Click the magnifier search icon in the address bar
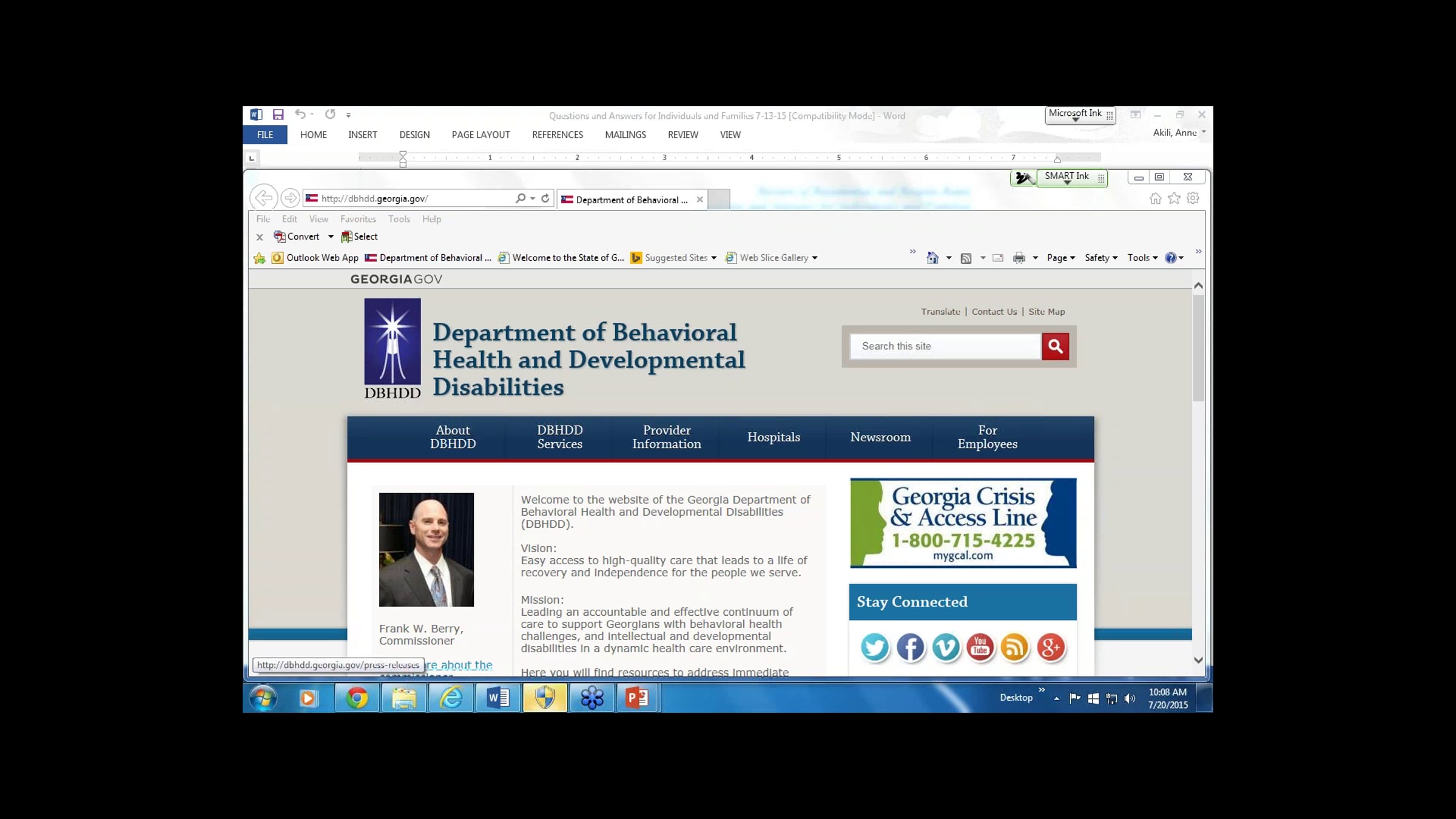Viewport: 1456px width, 819px height. (521, 198)
